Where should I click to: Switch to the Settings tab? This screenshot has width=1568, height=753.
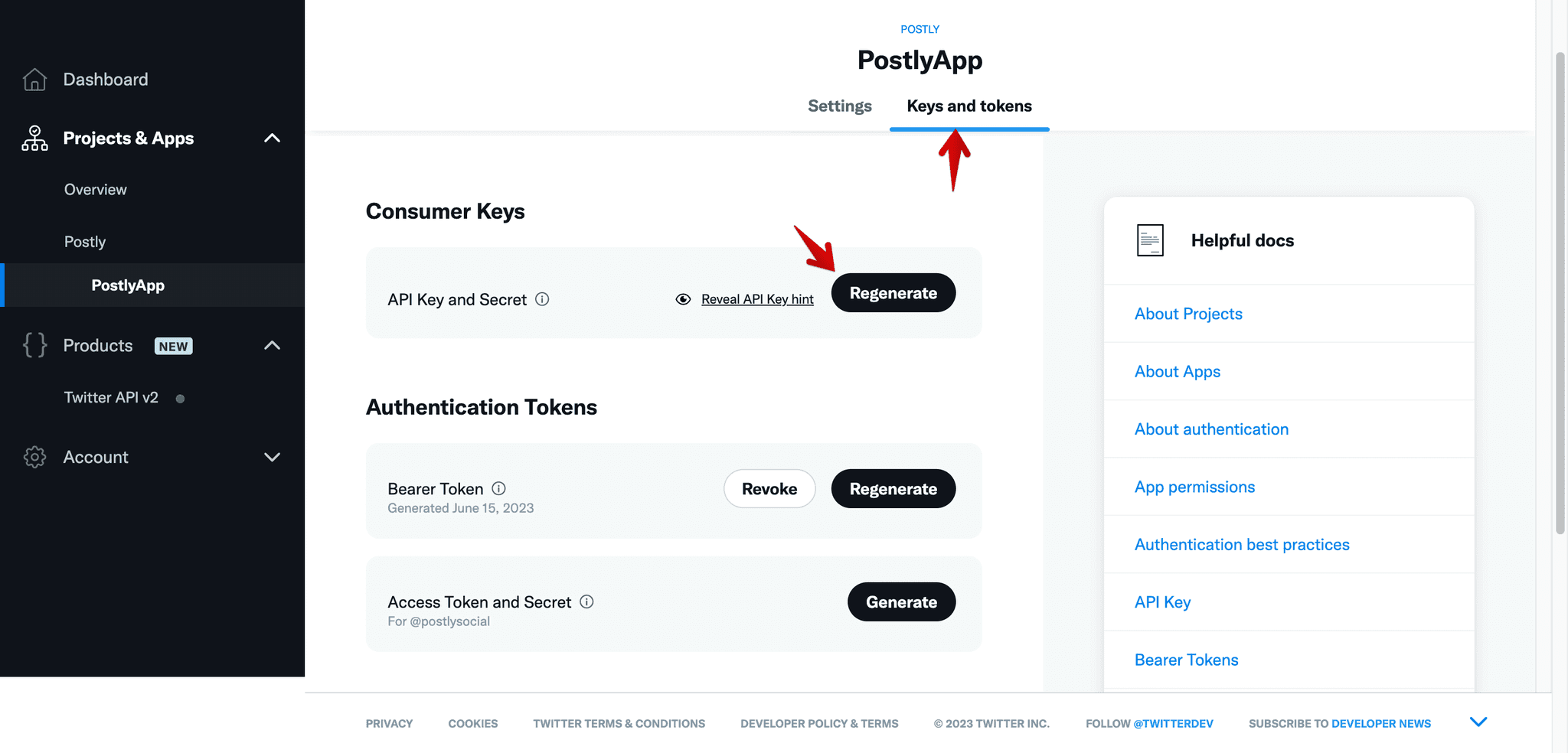[x=840, y=106]
